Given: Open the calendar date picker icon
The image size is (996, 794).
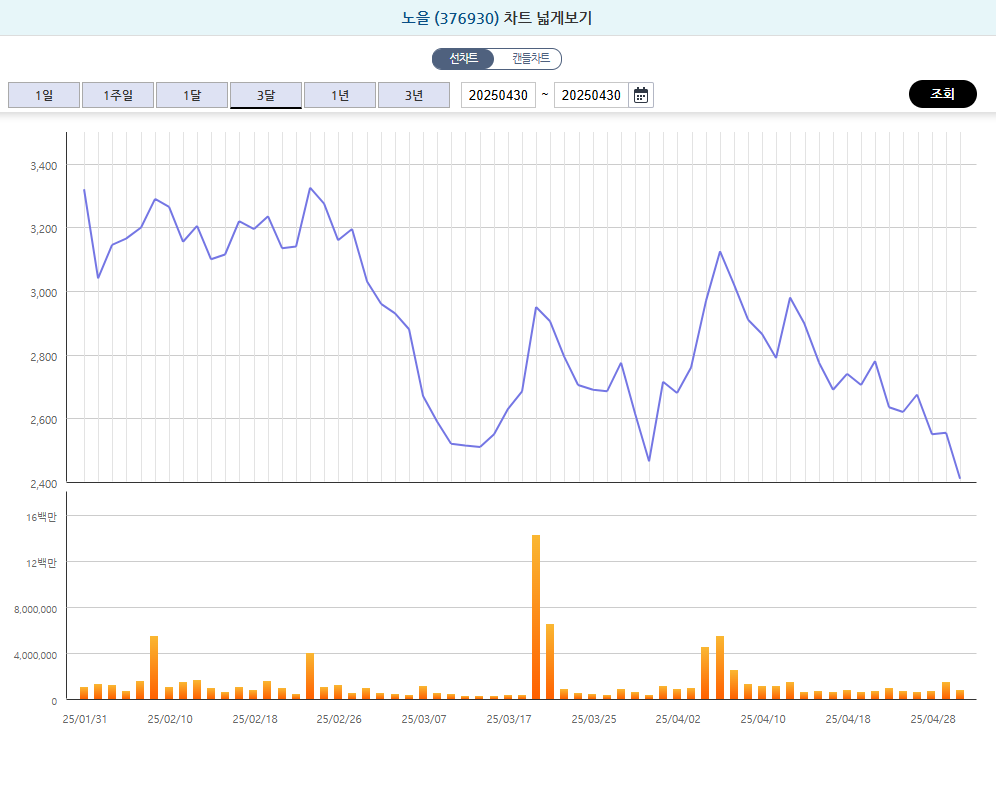Looking at the screenshot, I should point(641,95).
